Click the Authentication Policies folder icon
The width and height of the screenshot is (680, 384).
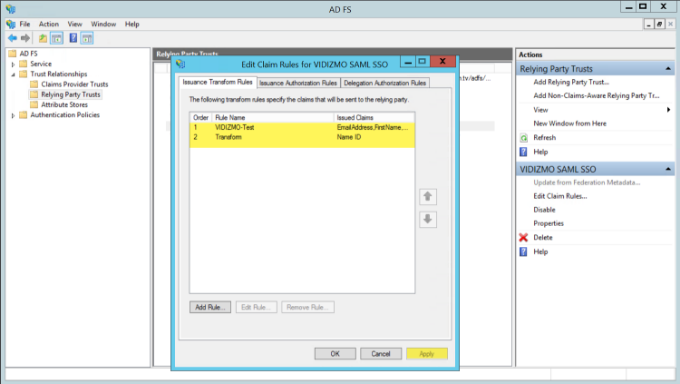23,115
